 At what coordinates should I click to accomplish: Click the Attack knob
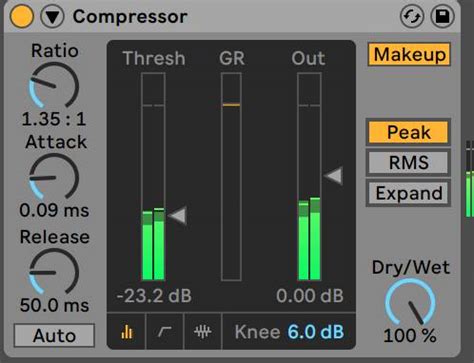pyautogui.click(x=54, y=177)
